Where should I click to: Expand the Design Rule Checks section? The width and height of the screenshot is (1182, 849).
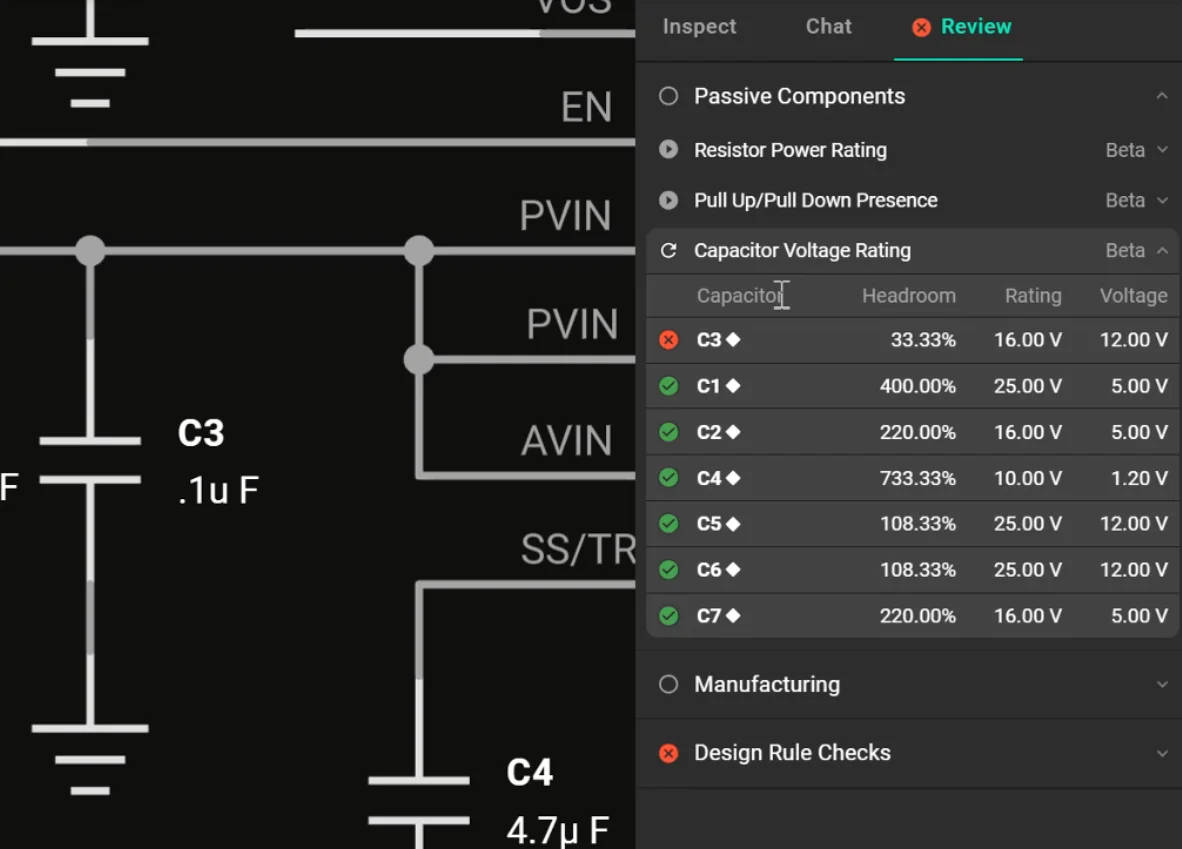point(1162,753)
